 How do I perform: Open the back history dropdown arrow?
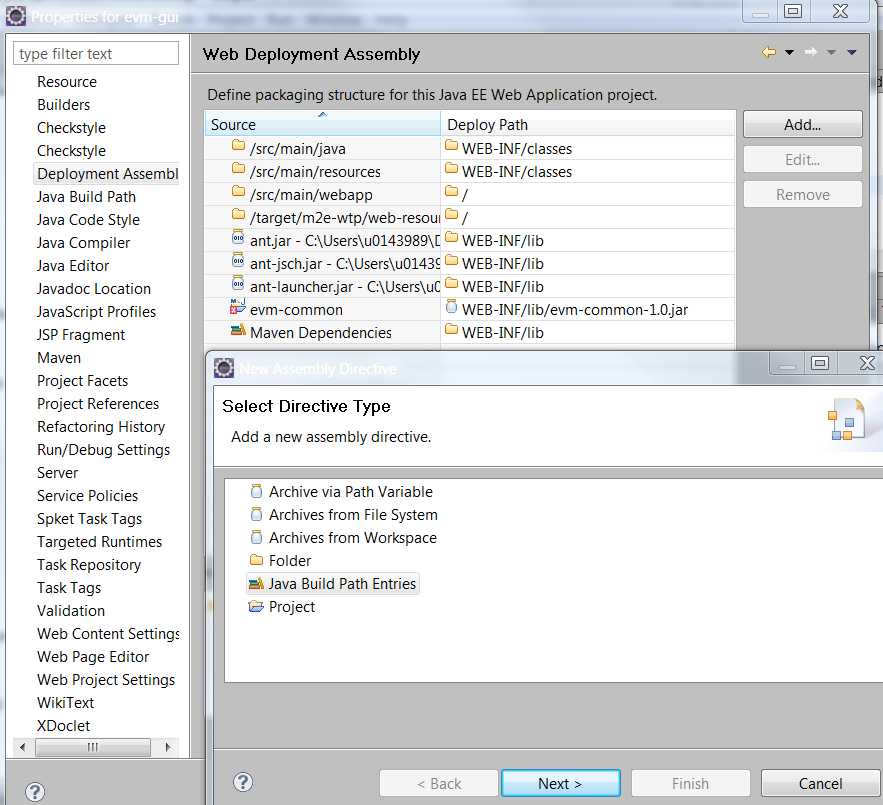tap(790, 52)
